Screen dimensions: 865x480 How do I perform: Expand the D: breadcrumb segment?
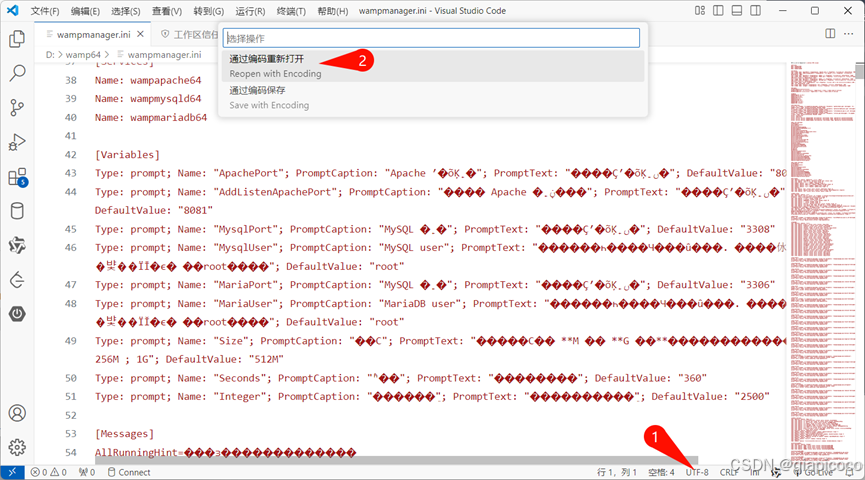pyautogui.click(x=50, y=55)
